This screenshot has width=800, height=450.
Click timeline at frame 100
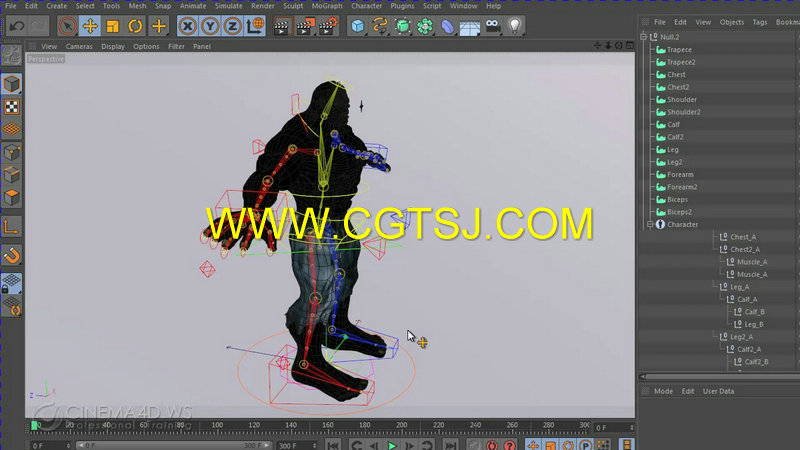(217, 426)
